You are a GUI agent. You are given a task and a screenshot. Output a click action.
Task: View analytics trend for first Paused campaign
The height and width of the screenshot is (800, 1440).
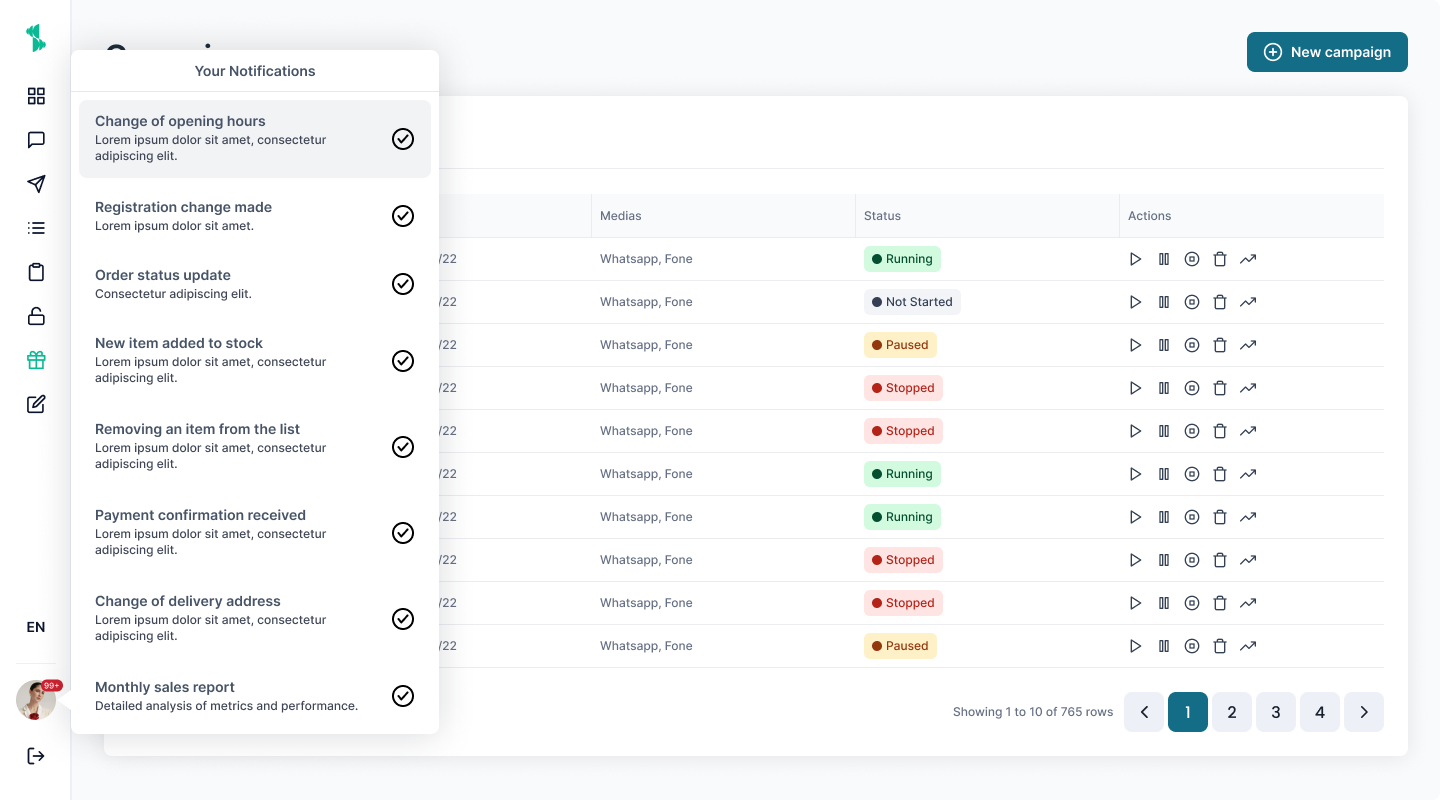[x=1248, y=345]
